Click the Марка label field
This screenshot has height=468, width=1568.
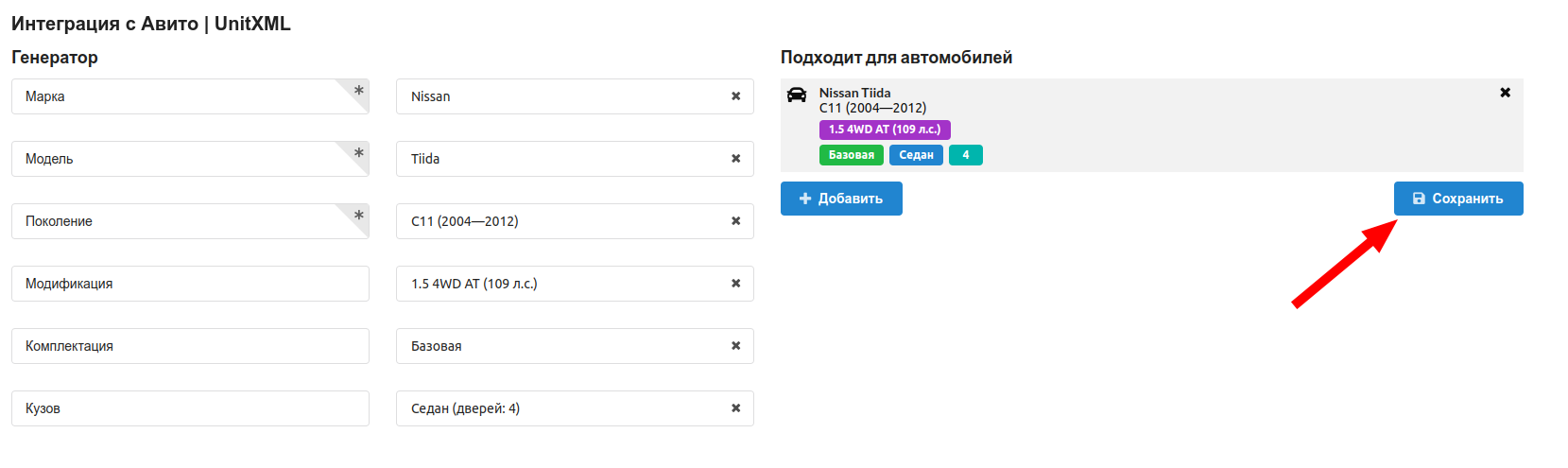[x=190, y=96]
